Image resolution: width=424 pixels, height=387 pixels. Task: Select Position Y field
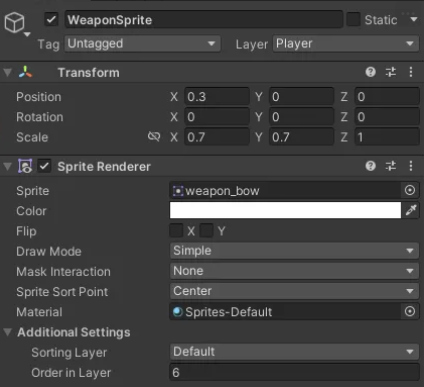(302, 97)
